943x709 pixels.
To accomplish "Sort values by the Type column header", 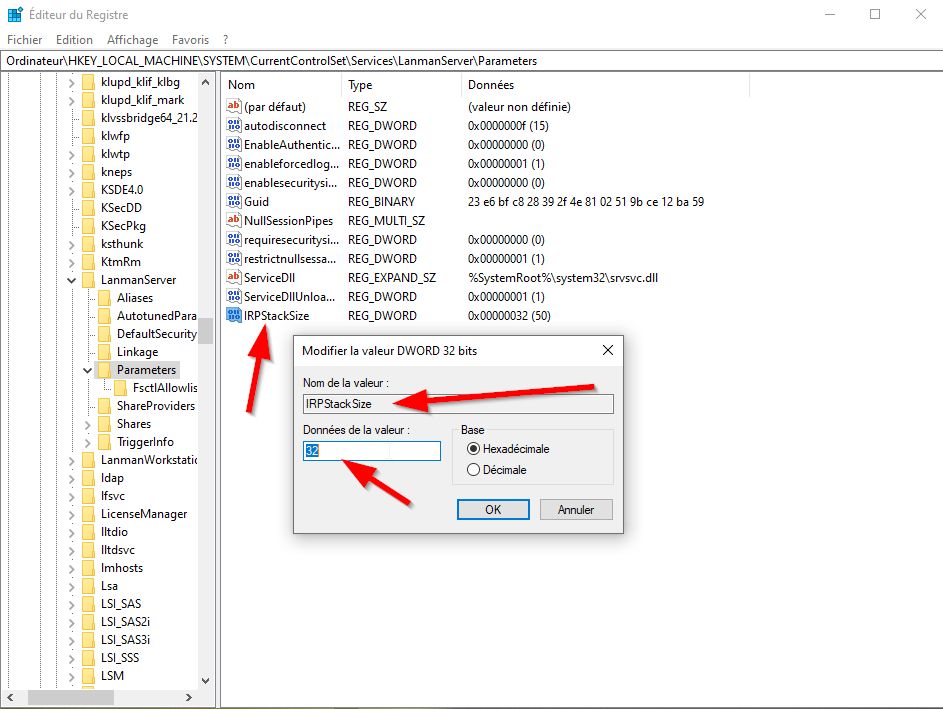I will (401, 85).
